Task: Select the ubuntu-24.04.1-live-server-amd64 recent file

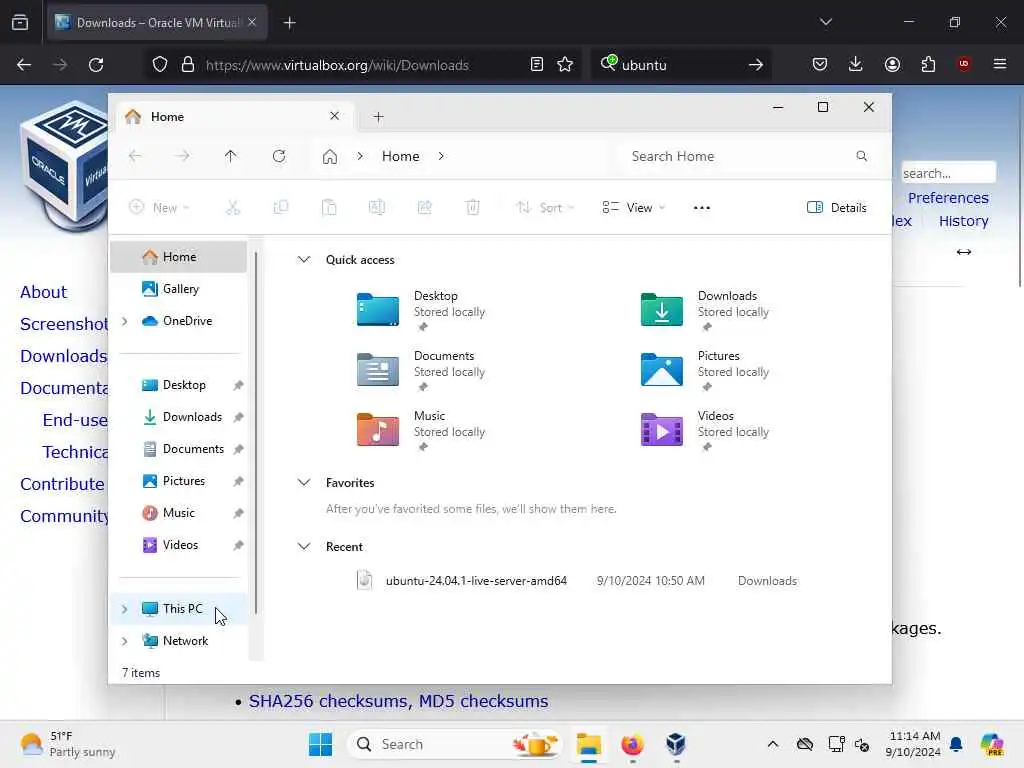Action: click(x=577, y=581)
